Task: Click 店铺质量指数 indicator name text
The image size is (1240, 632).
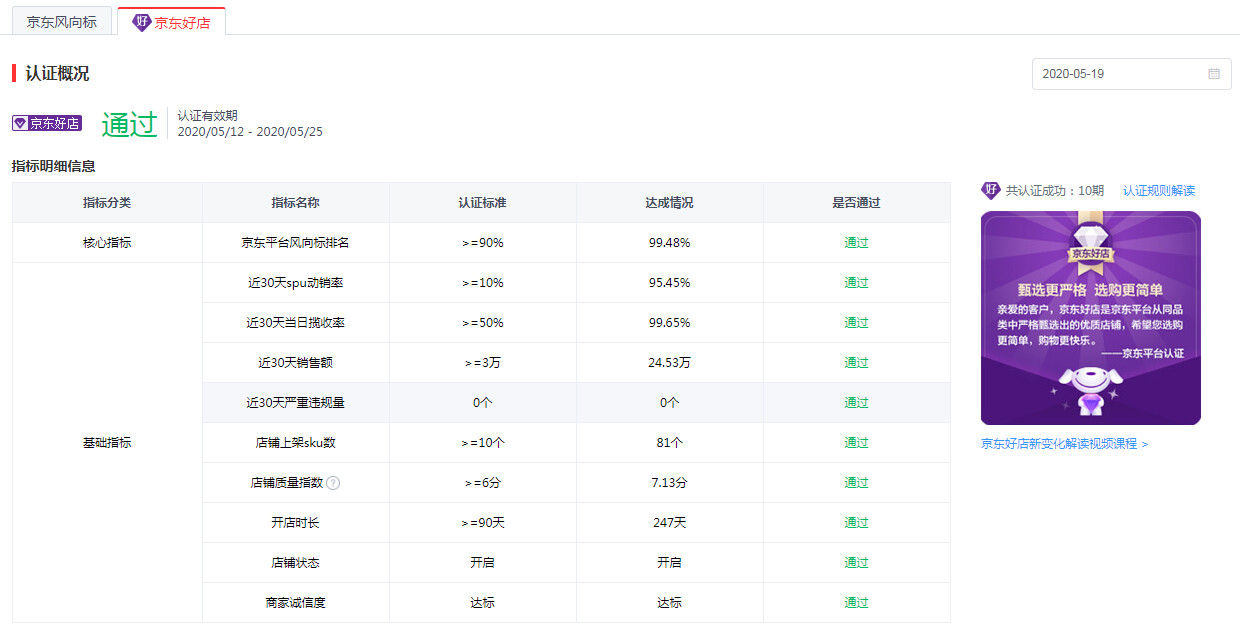Action: [287, 483]
